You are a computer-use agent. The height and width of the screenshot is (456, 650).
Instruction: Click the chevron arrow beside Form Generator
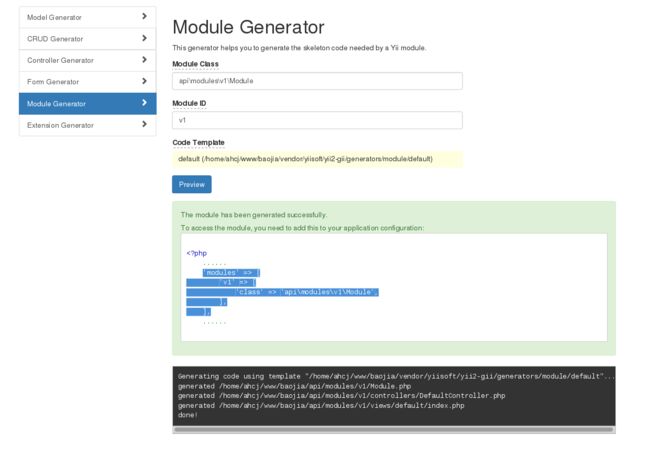[144, 81]
